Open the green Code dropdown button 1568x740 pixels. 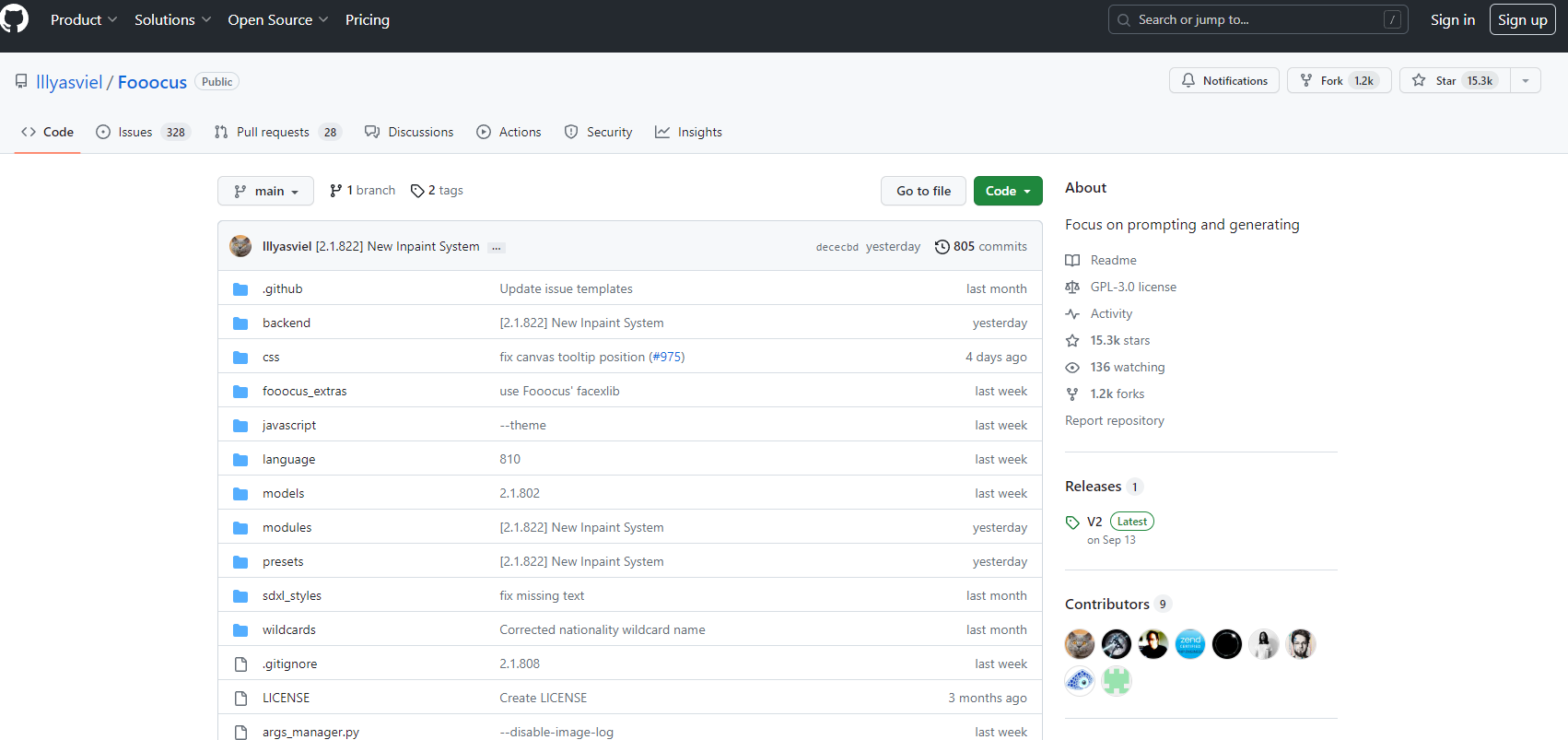pyautogui.click(x=1008, y=191)
